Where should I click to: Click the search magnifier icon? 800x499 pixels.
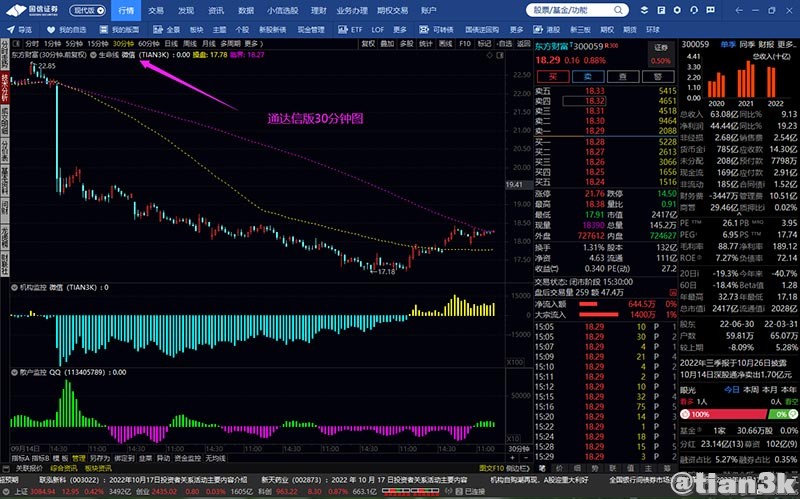618,10
